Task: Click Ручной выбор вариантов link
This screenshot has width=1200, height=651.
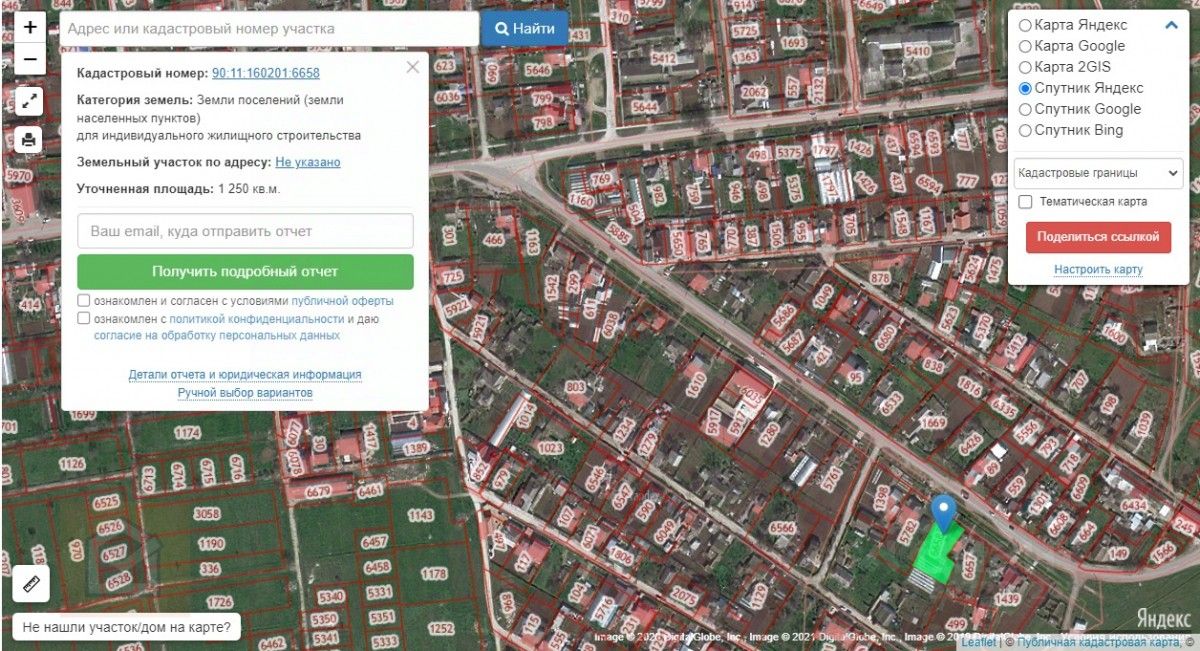Action: (245, 393)
